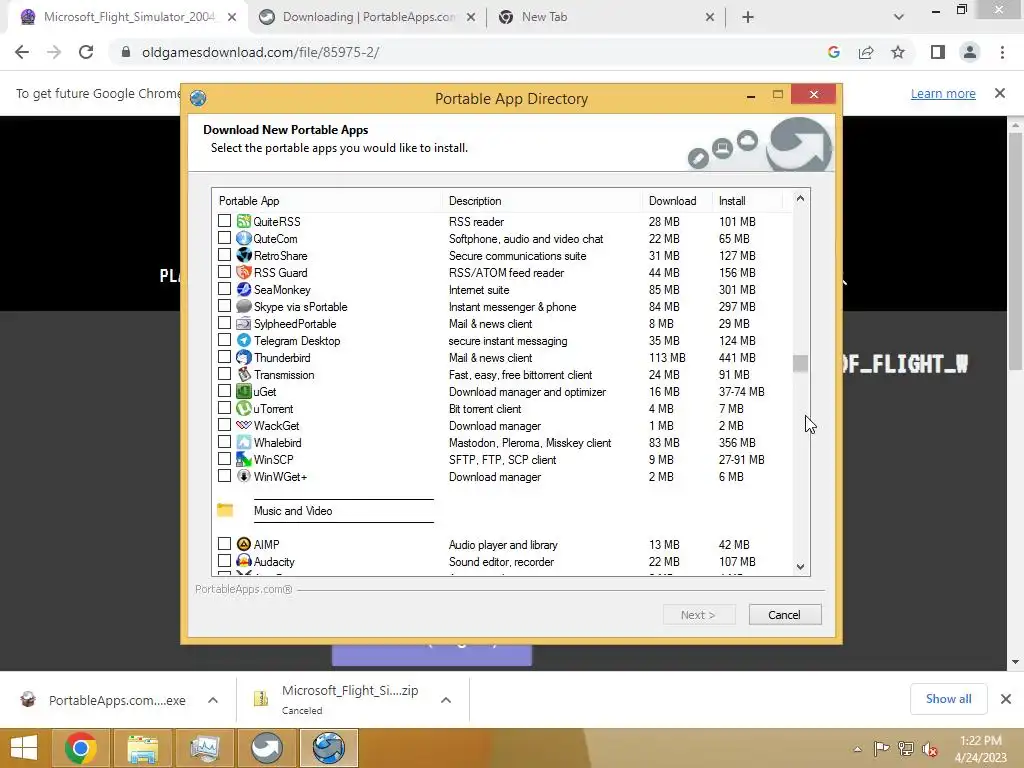Open Windows Start button
Screen dimensions: 1024x768
[x=24, y=748]
